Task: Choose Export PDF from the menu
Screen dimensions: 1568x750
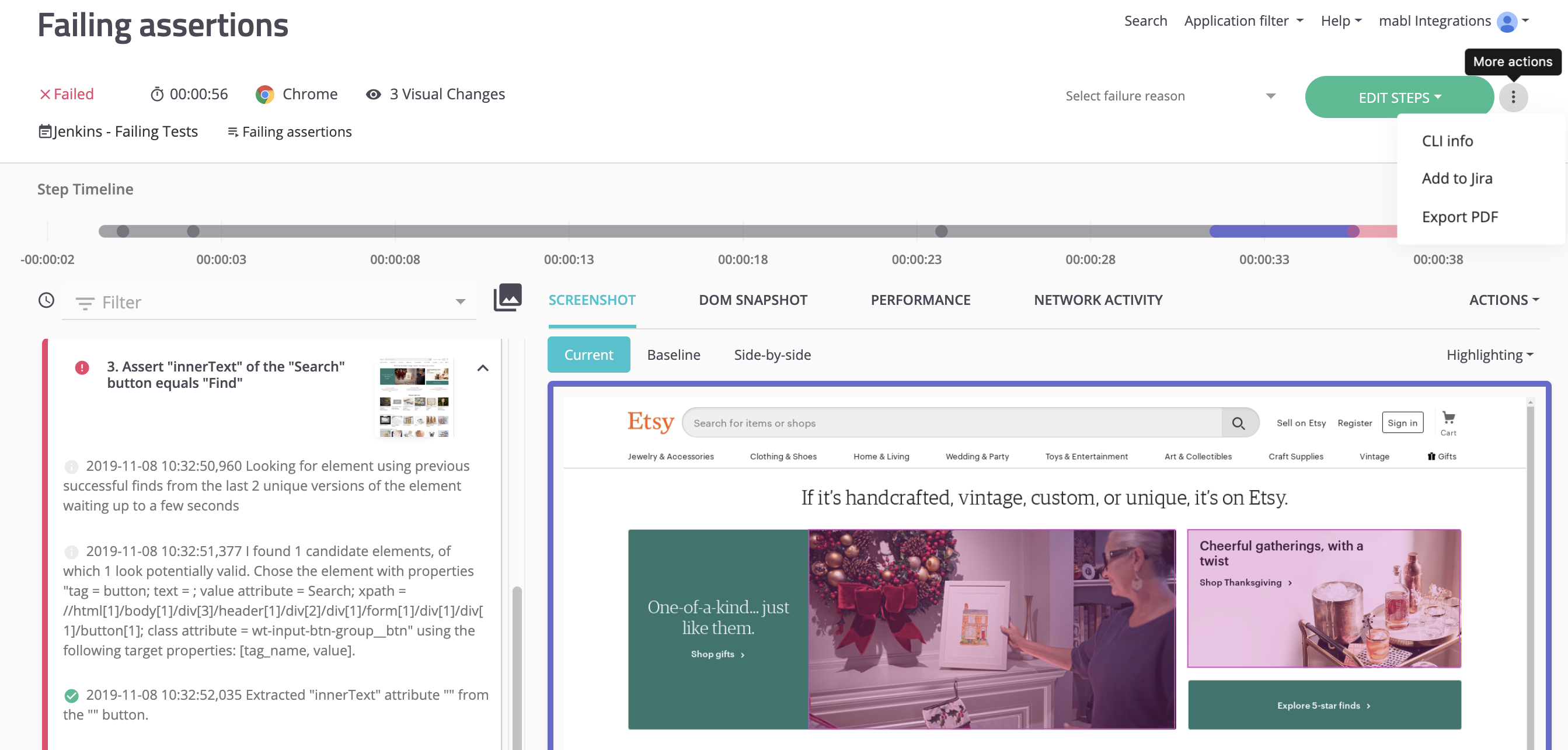Action: coord(1459,217)
